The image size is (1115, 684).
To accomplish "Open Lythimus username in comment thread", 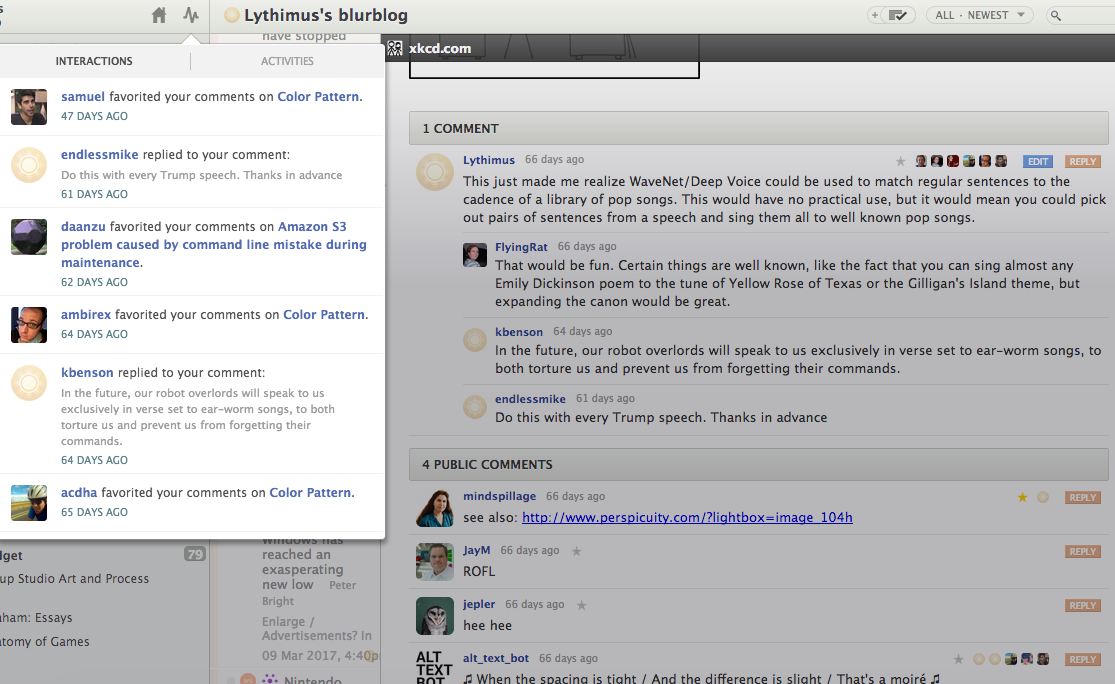I will [x=489, y=160].
